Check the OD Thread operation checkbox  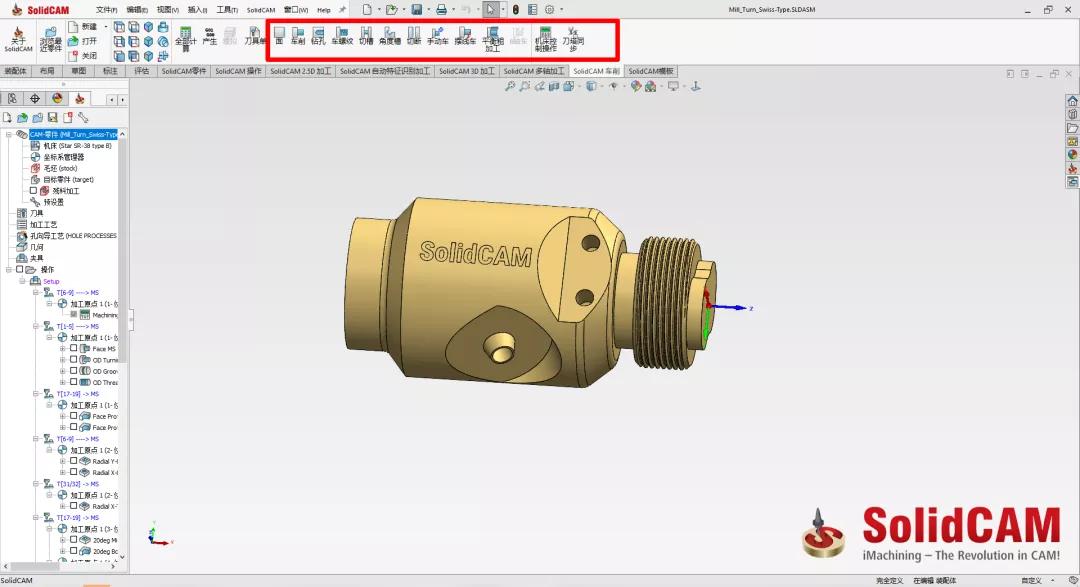click(74, 382)
